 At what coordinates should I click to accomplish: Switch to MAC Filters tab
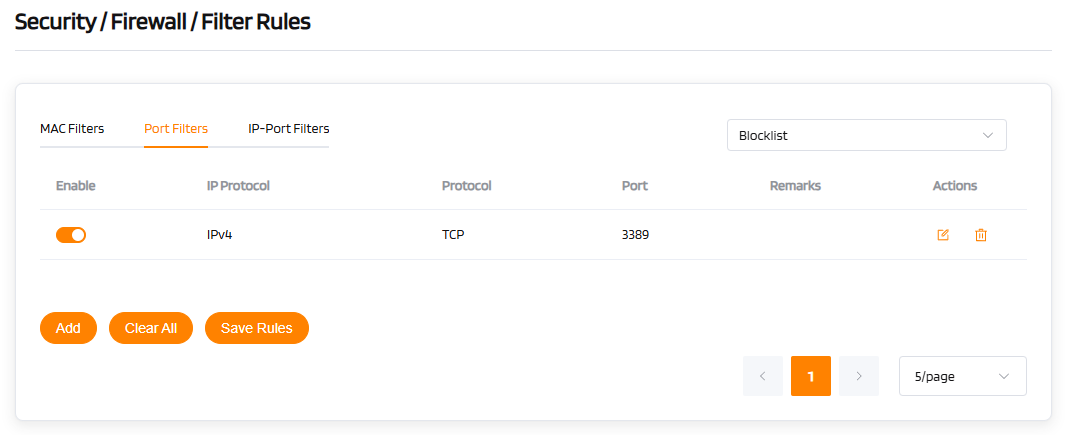pyautogui.click(x=72, y=128)
